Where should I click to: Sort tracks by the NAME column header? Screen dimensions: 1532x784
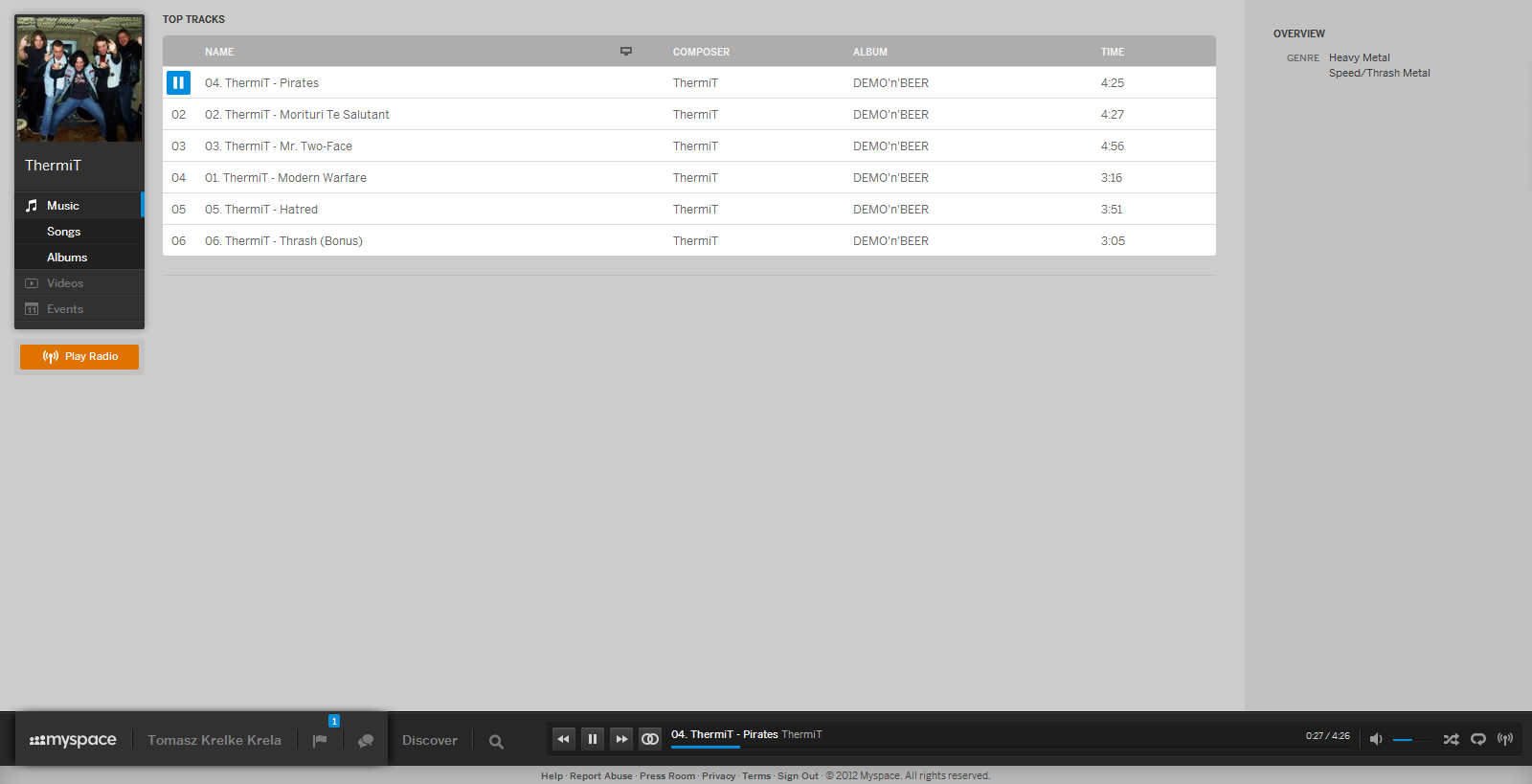coord(219,52)
